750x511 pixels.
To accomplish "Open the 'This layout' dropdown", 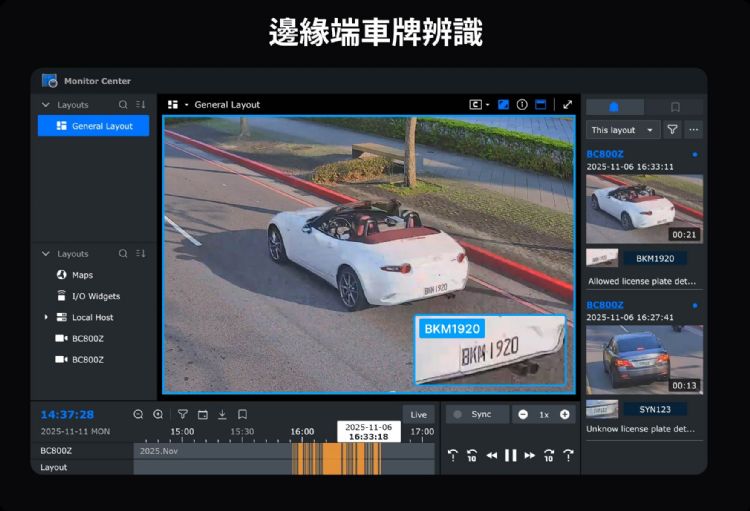I will click(622, 130).
